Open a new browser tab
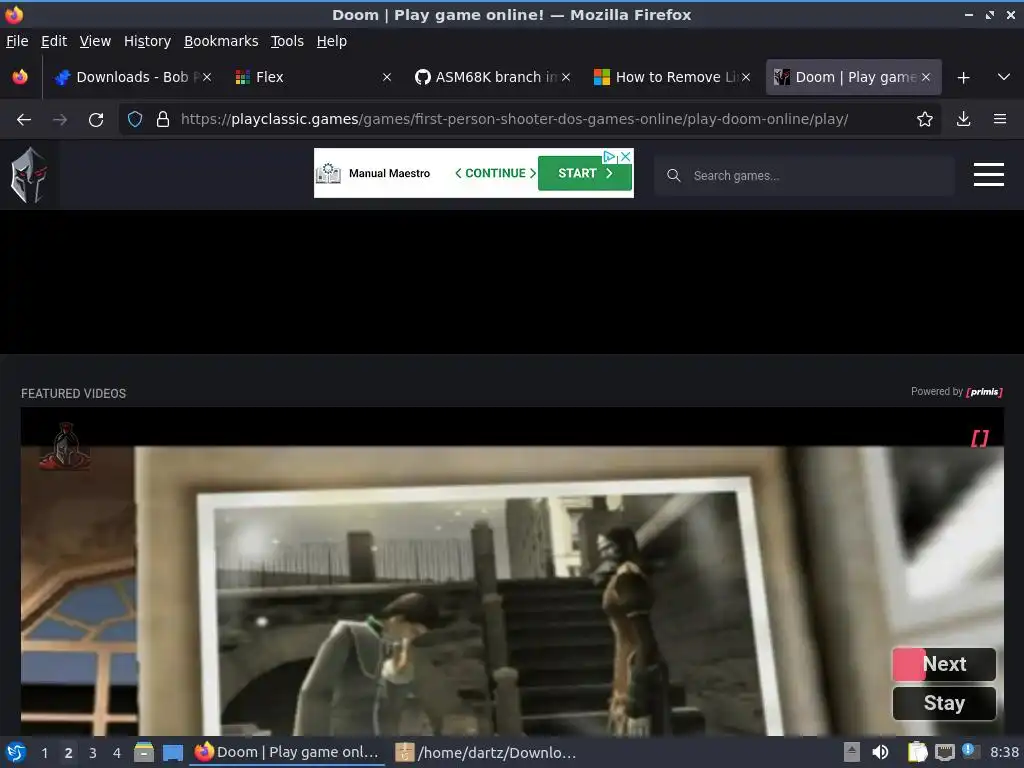The image size is (1024, 768). click(963, 78)
